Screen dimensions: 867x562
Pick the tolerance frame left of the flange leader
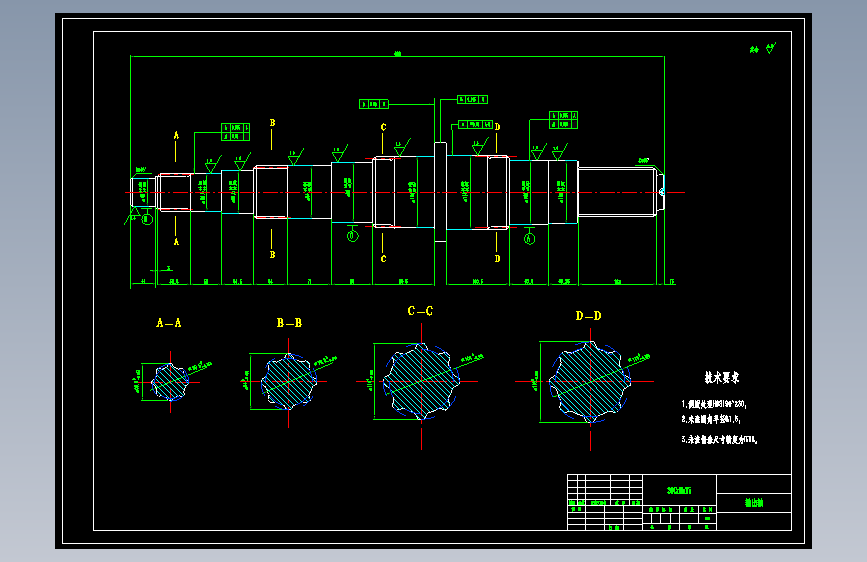374,104
